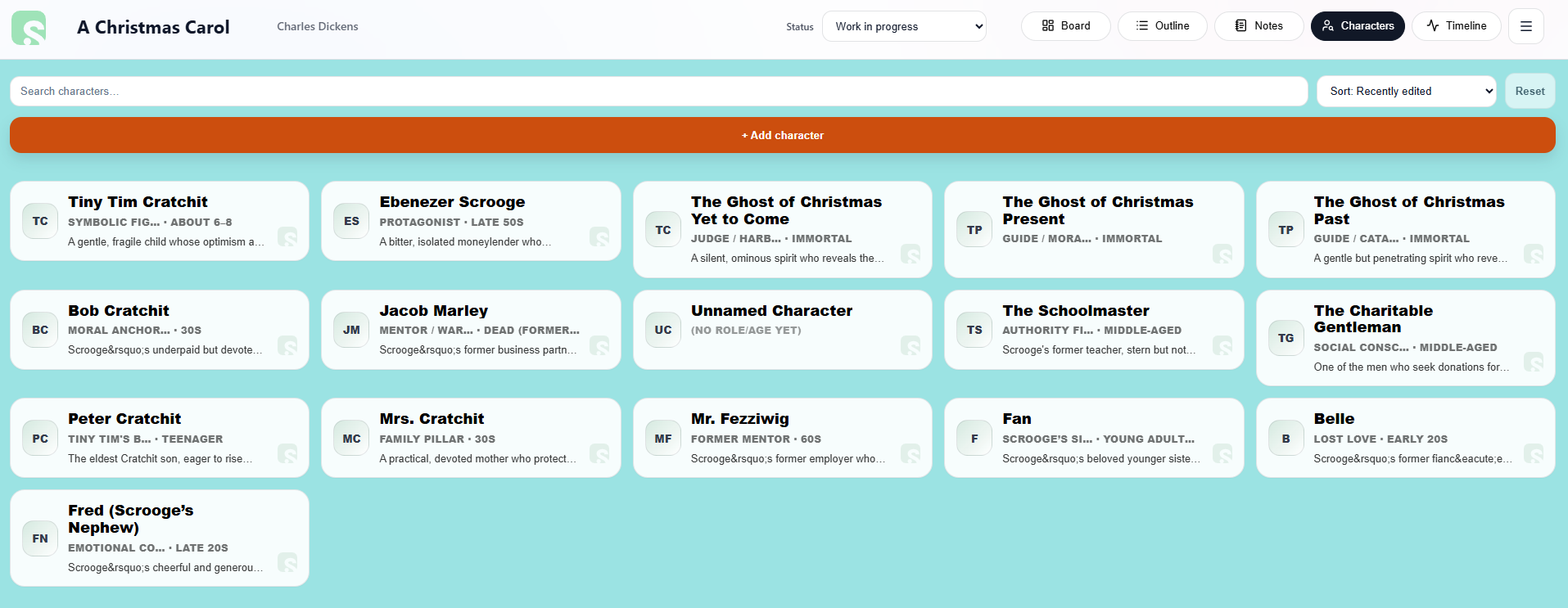
Task: Click the JM avatar on Jacob Marley card
Action: [x=351, y=330]
